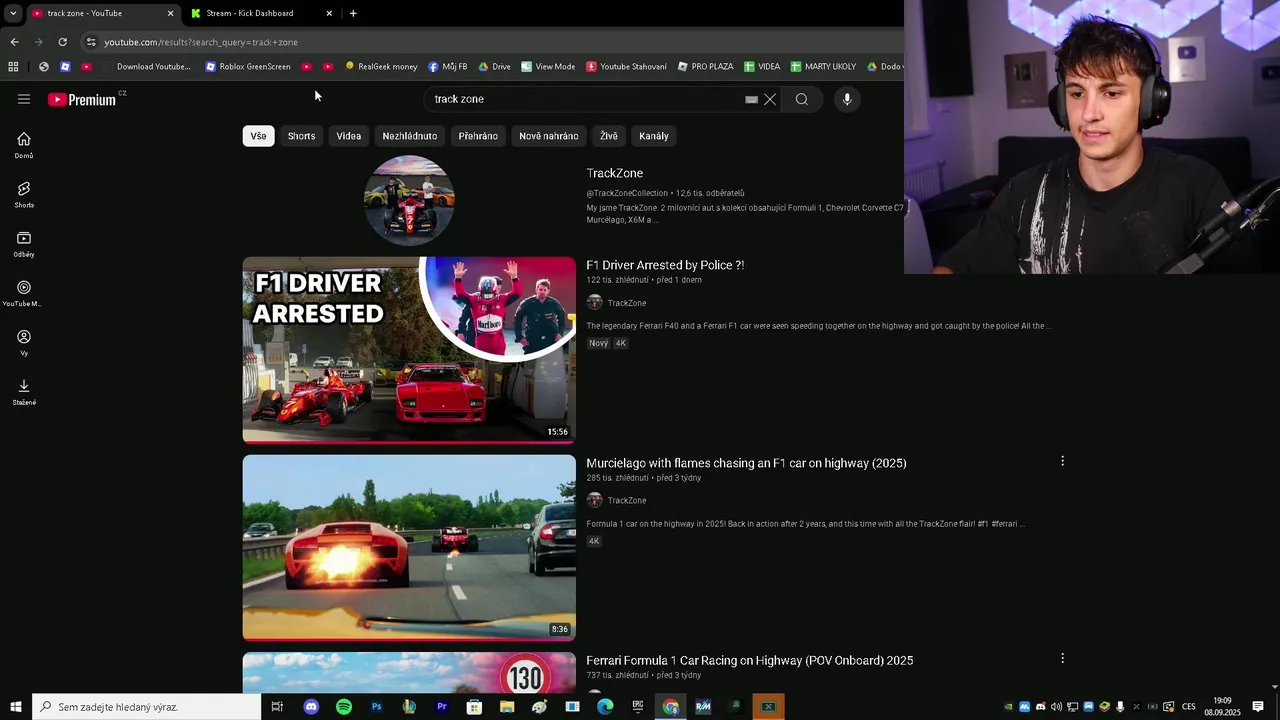Start voice search with the microphone
1280x720 pixels.
click(x=847, y=99)
